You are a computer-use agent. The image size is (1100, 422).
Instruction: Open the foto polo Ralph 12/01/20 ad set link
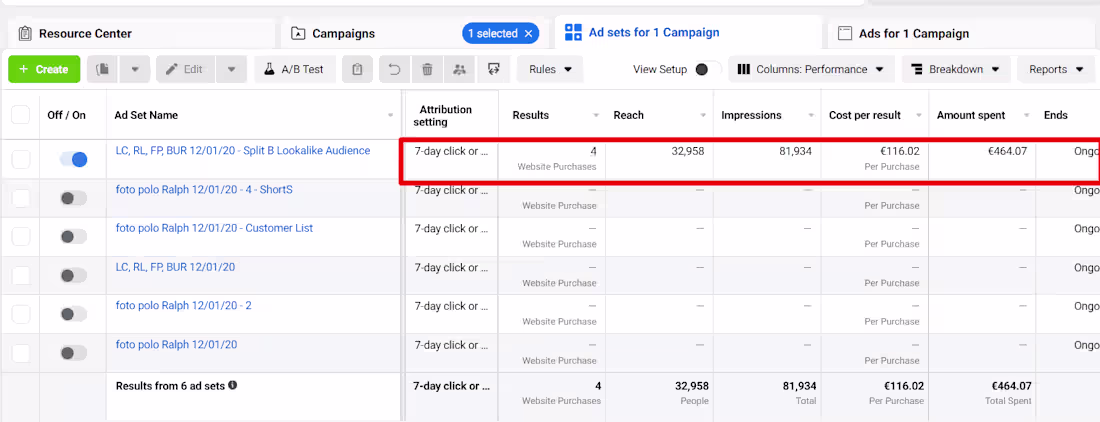(176, 344)
